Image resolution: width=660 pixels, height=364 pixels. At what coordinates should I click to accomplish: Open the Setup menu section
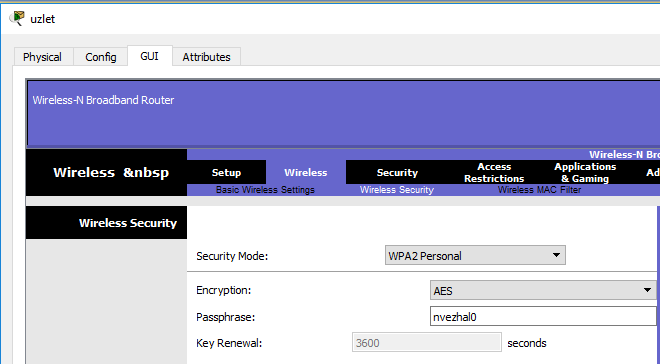(226, 173)
